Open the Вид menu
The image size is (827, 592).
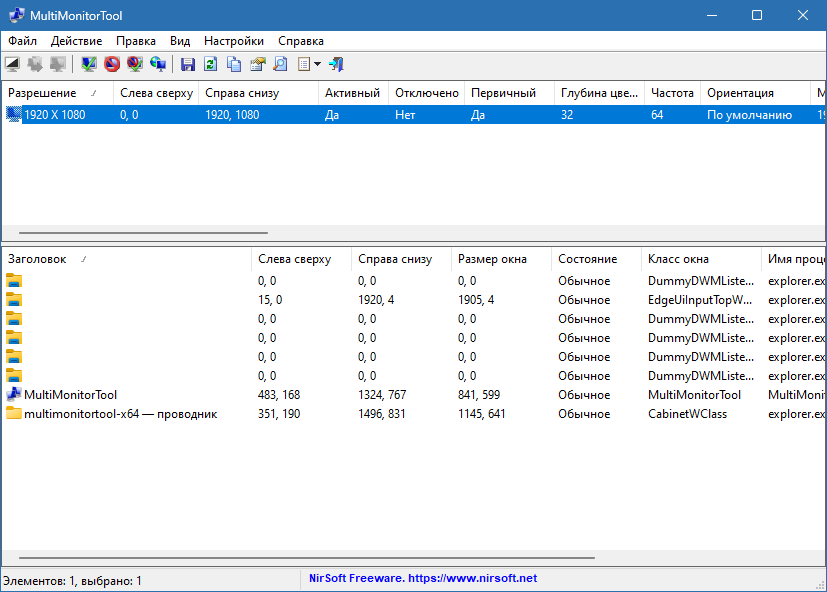(180, 41)
